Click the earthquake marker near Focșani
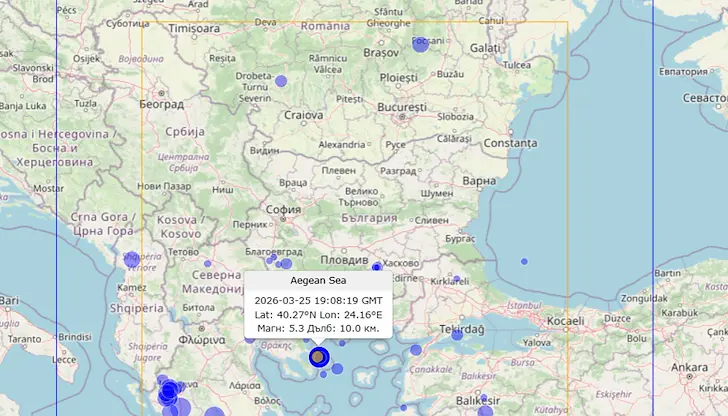The image size is (728, 416). (421, 44)
